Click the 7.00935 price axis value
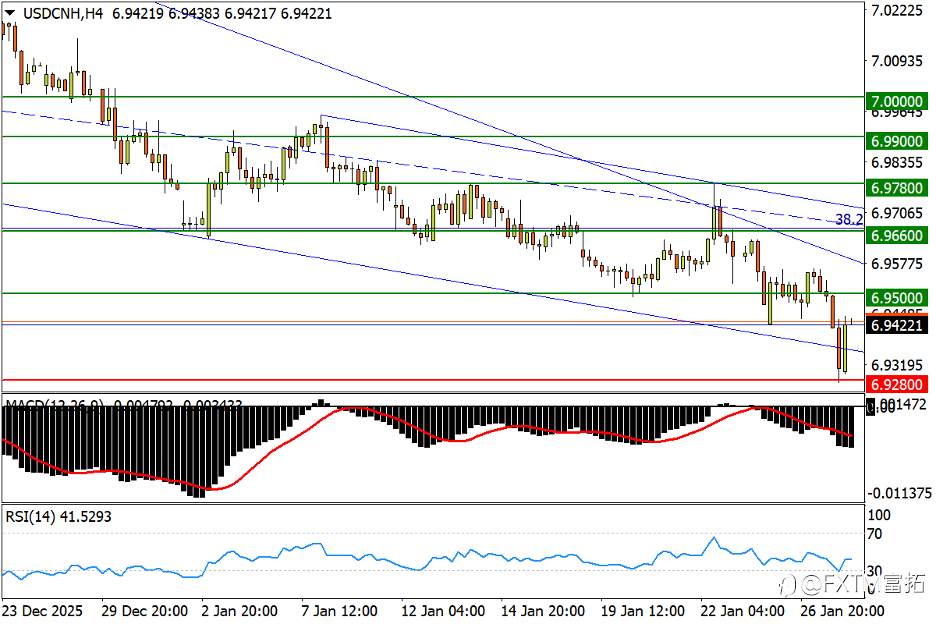 tap(897, 61)
